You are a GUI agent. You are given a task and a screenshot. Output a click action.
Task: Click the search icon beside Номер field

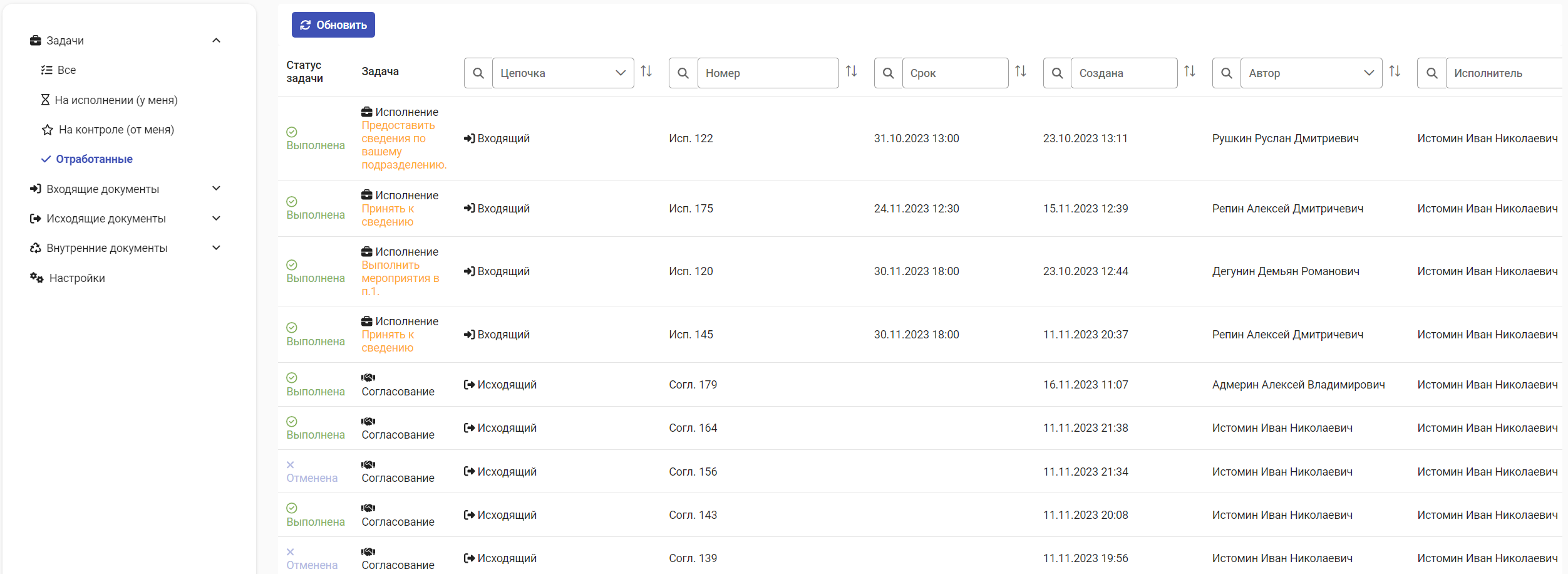tap(683, 73)
